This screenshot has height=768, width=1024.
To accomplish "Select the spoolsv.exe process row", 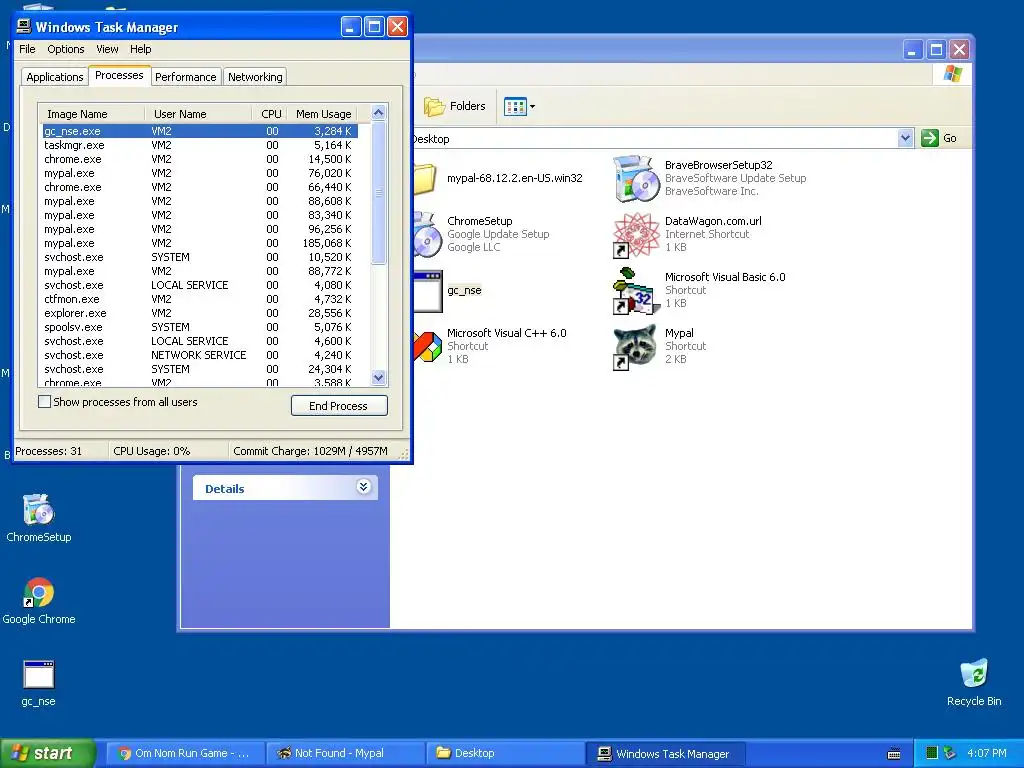I will pos(200,327).
